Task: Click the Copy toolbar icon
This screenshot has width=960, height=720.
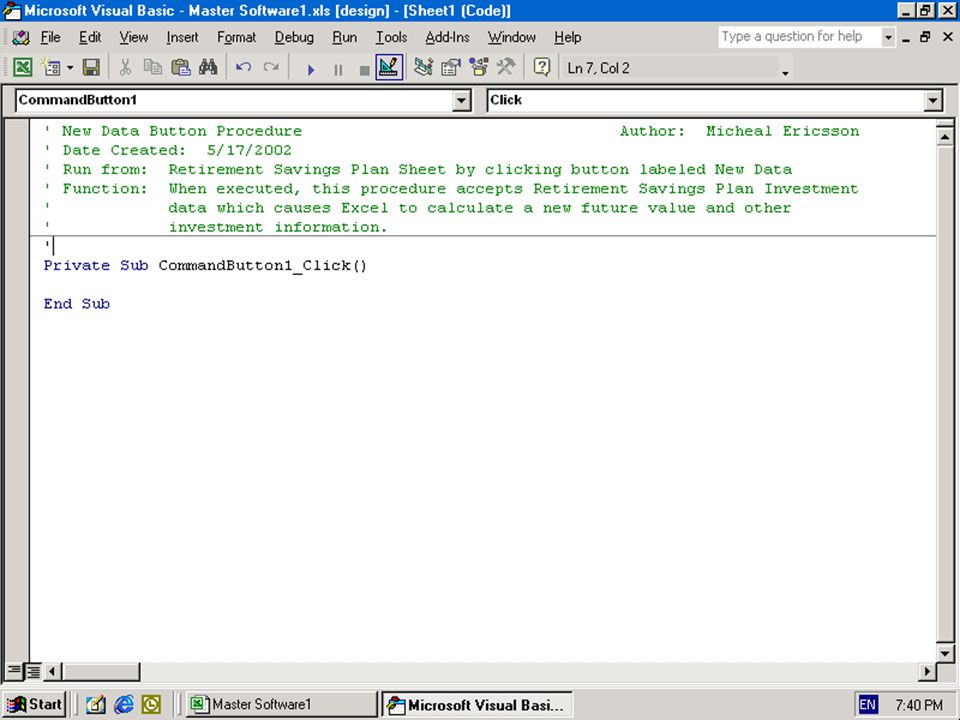Action: pos(152,67)
